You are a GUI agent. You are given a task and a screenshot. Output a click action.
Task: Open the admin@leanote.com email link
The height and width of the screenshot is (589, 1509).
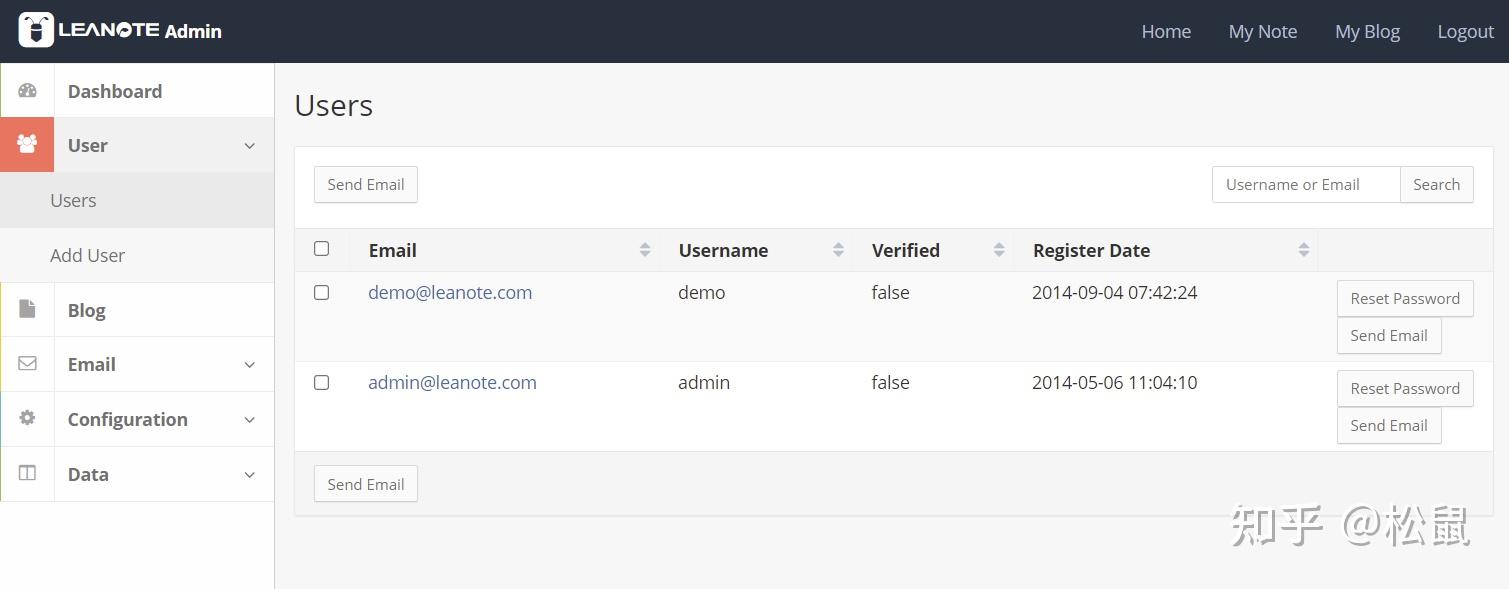tap(452, 382)
